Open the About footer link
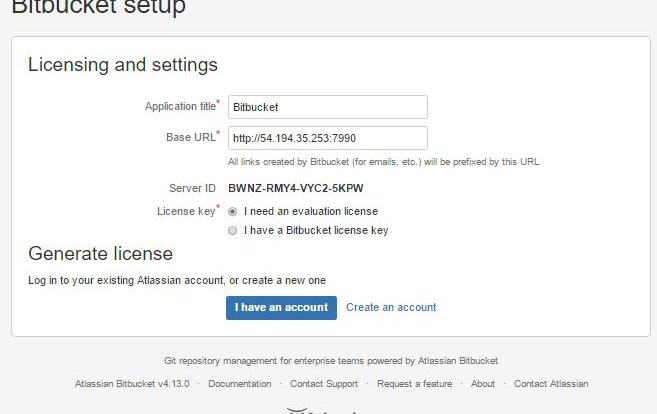657x414 pixels. [x=483, y=383]
